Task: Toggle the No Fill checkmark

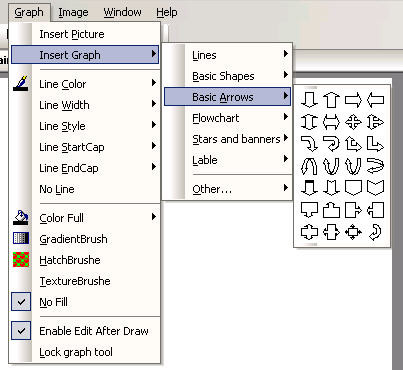Action: [x=21, y=302]
